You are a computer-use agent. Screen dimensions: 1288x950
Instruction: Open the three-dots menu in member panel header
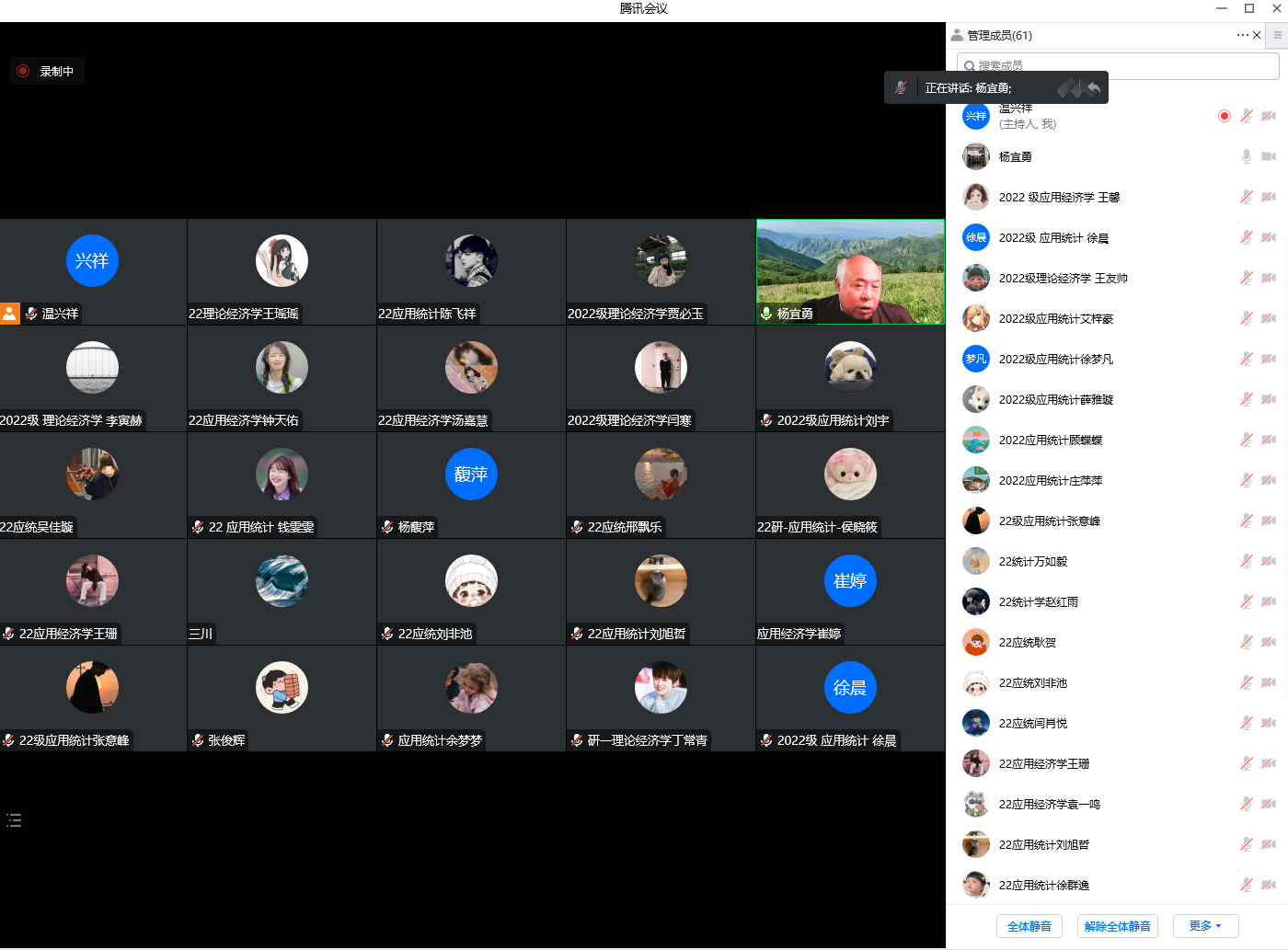(x=1242, y=35)
